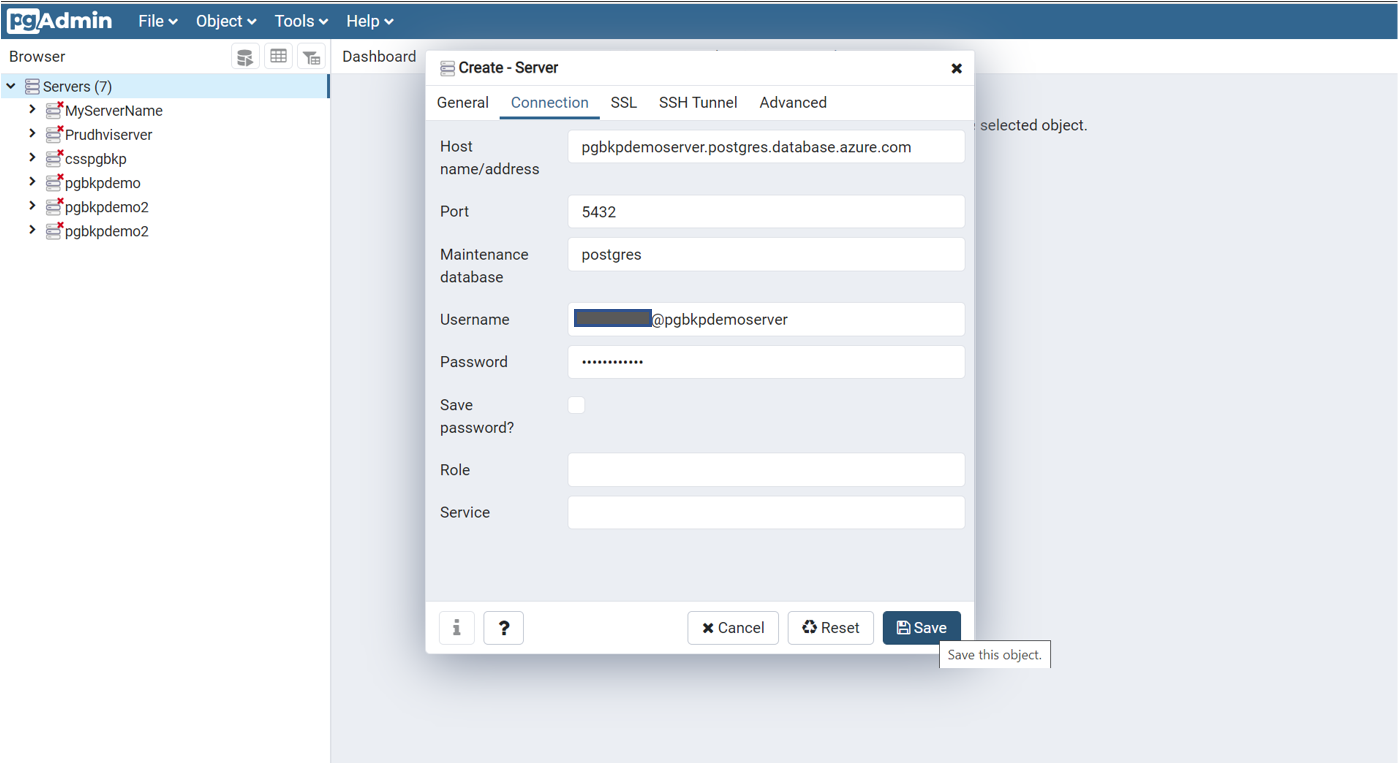The height and width of the screenshot is (764, 1398).
Task: Switch to the Advanced tab
Action: click(x=792, y=102)
